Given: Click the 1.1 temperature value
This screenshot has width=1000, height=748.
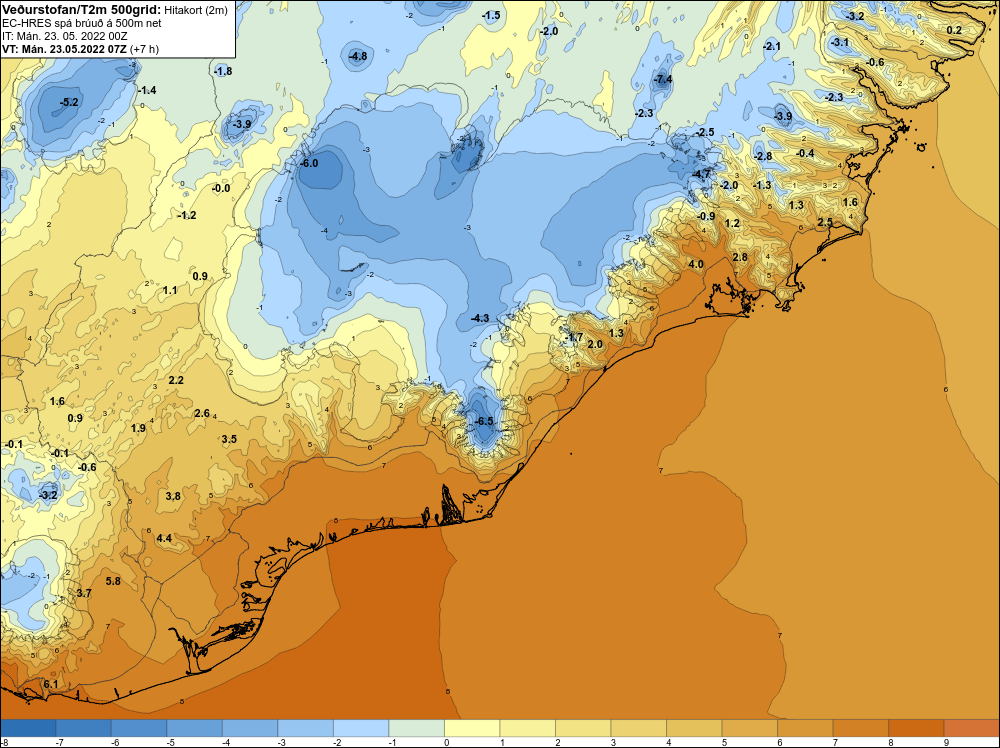Looking at the screenshot, I should click(x=170, y=291).
